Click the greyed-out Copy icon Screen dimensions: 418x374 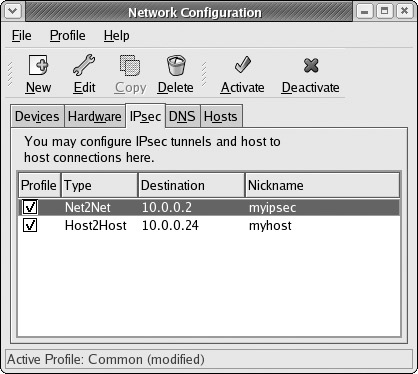click(x=130, y=65)
